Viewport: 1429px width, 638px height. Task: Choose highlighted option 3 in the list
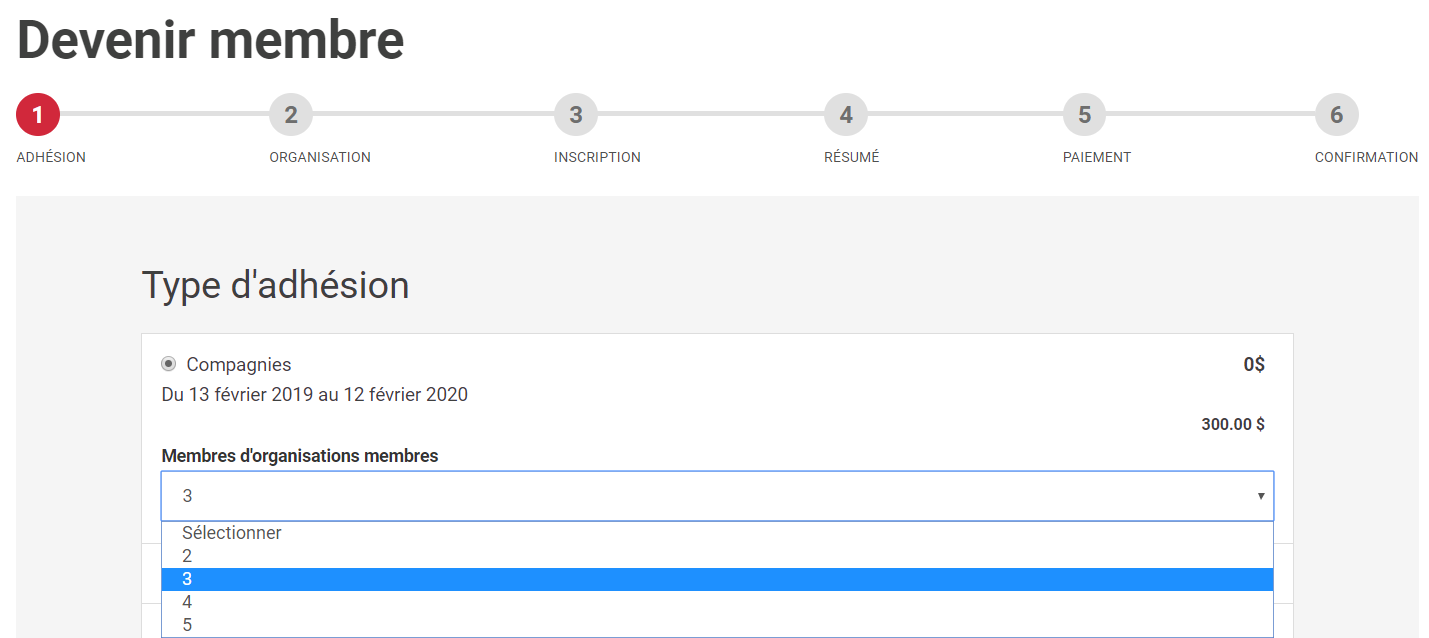point(187,579)
